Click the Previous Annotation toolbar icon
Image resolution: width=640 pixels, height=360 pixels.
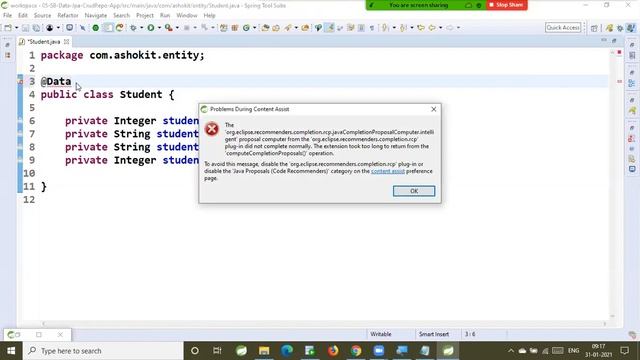click(403, 28)
